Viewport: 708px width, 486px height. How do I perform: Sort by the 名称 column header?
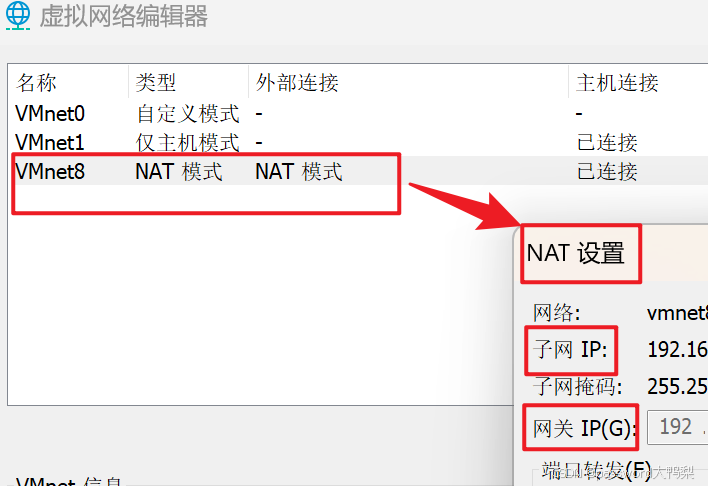point(37,83)
